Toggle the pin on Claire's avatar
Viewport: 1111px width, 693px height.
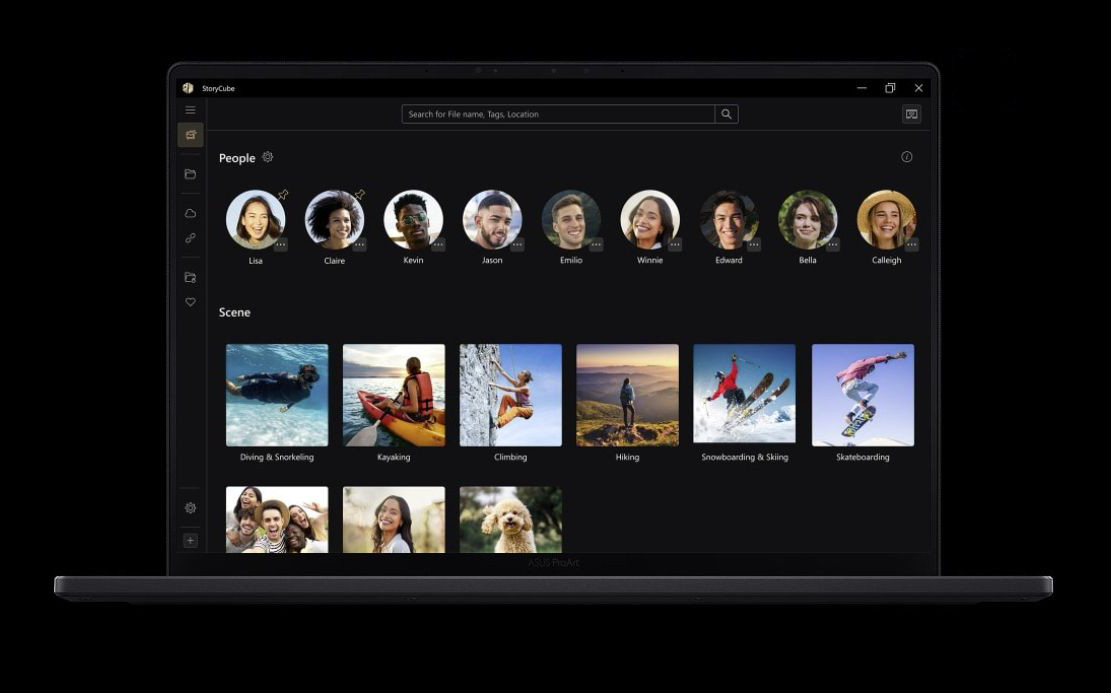(x=360, y=194)
